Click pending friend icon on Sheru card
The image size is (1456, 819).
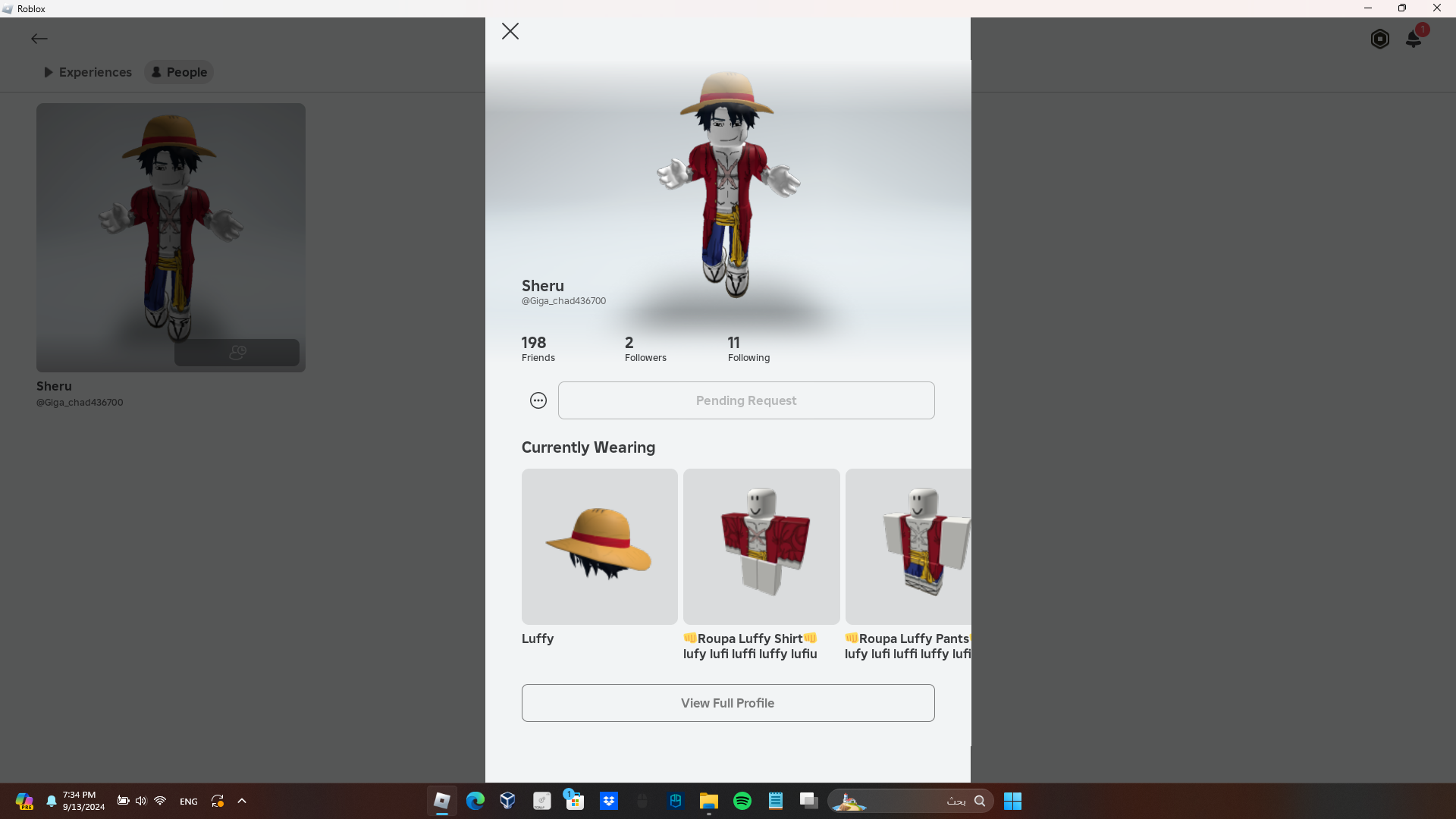tap(237, 353)
